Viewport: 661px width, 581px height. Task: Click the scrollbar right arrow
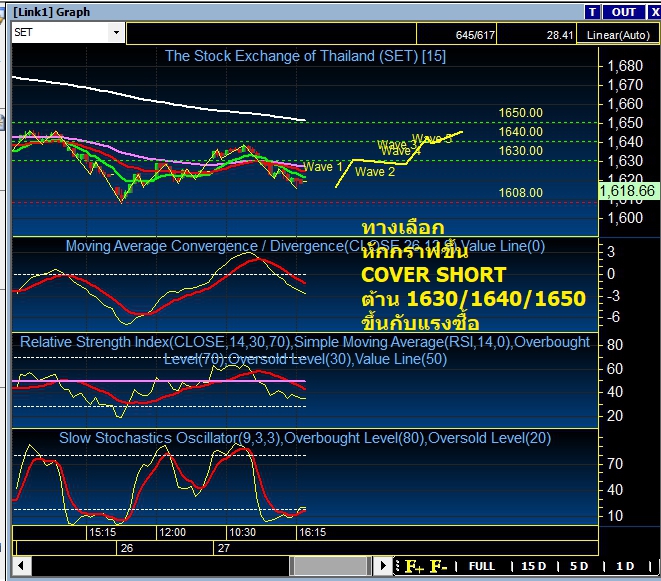pyautogui.click(x=382, y=566)
